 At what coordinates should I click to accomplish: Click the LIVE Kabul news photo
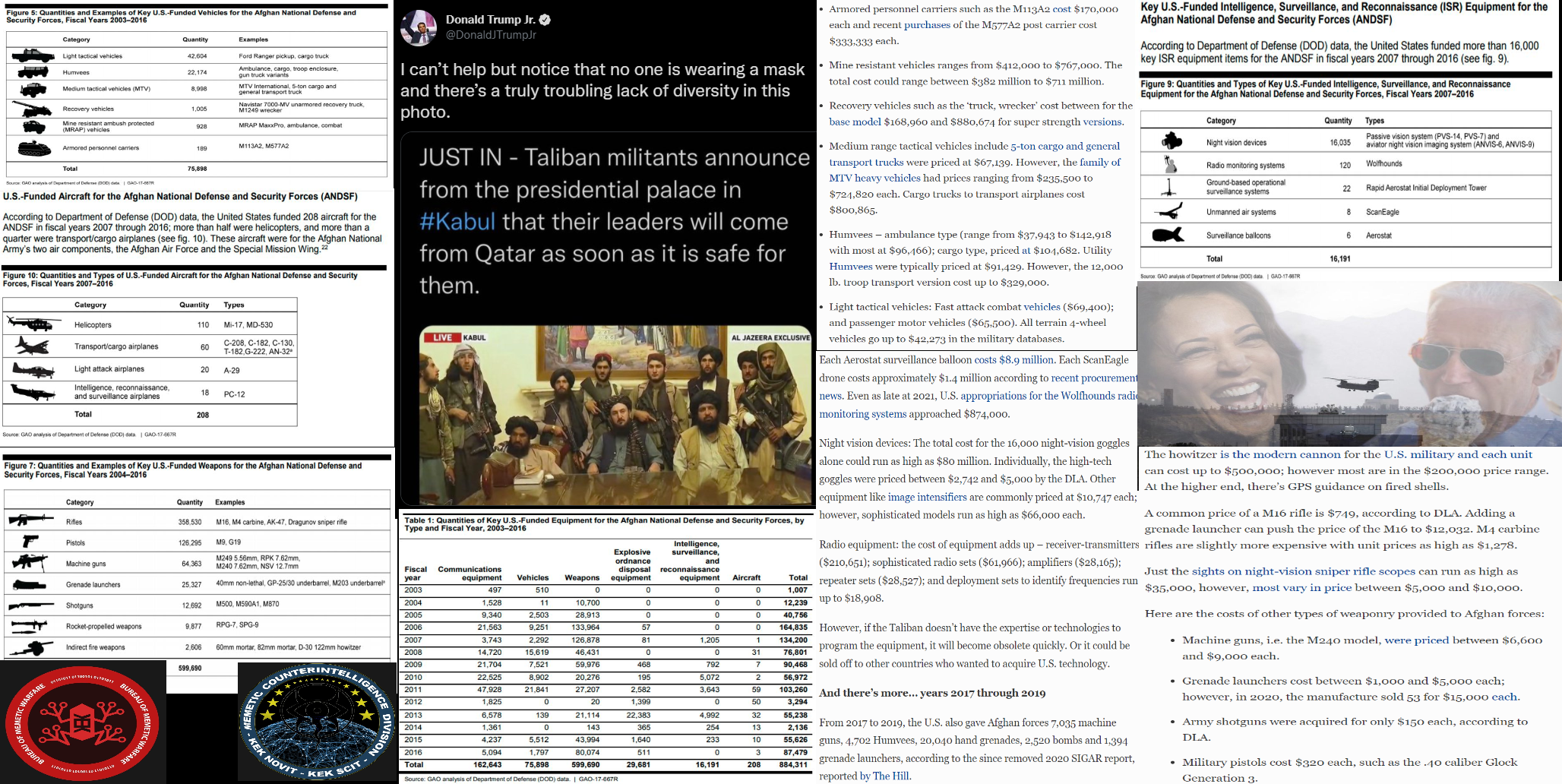(x=616, y=416)
